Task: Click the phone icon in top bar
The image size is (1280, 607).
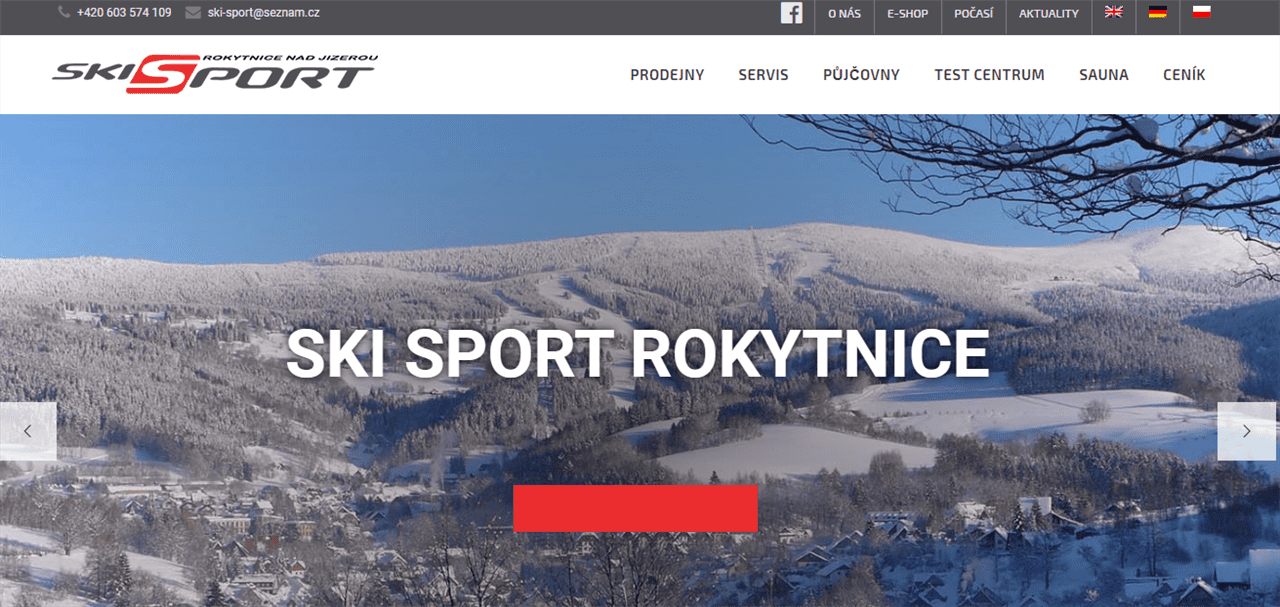Action: (x=64, y=12)
